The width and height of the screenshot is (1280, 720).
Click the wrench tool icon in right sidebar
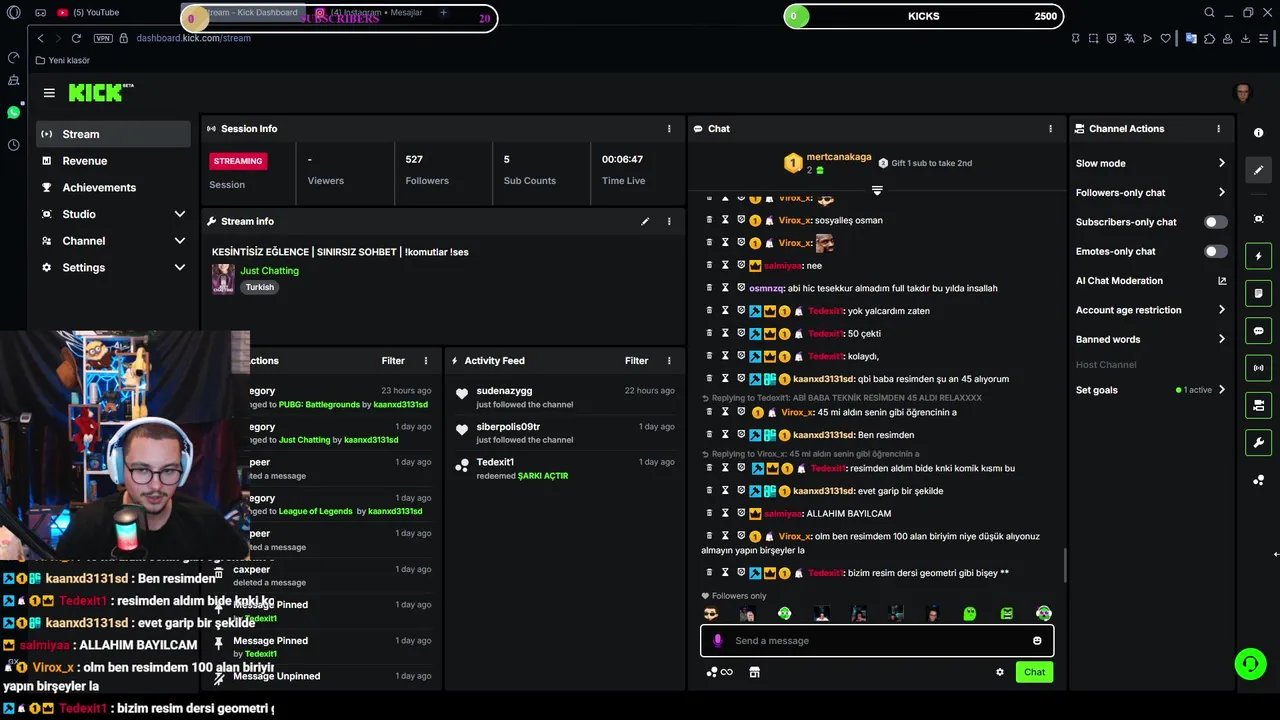tap(1258, 443)
